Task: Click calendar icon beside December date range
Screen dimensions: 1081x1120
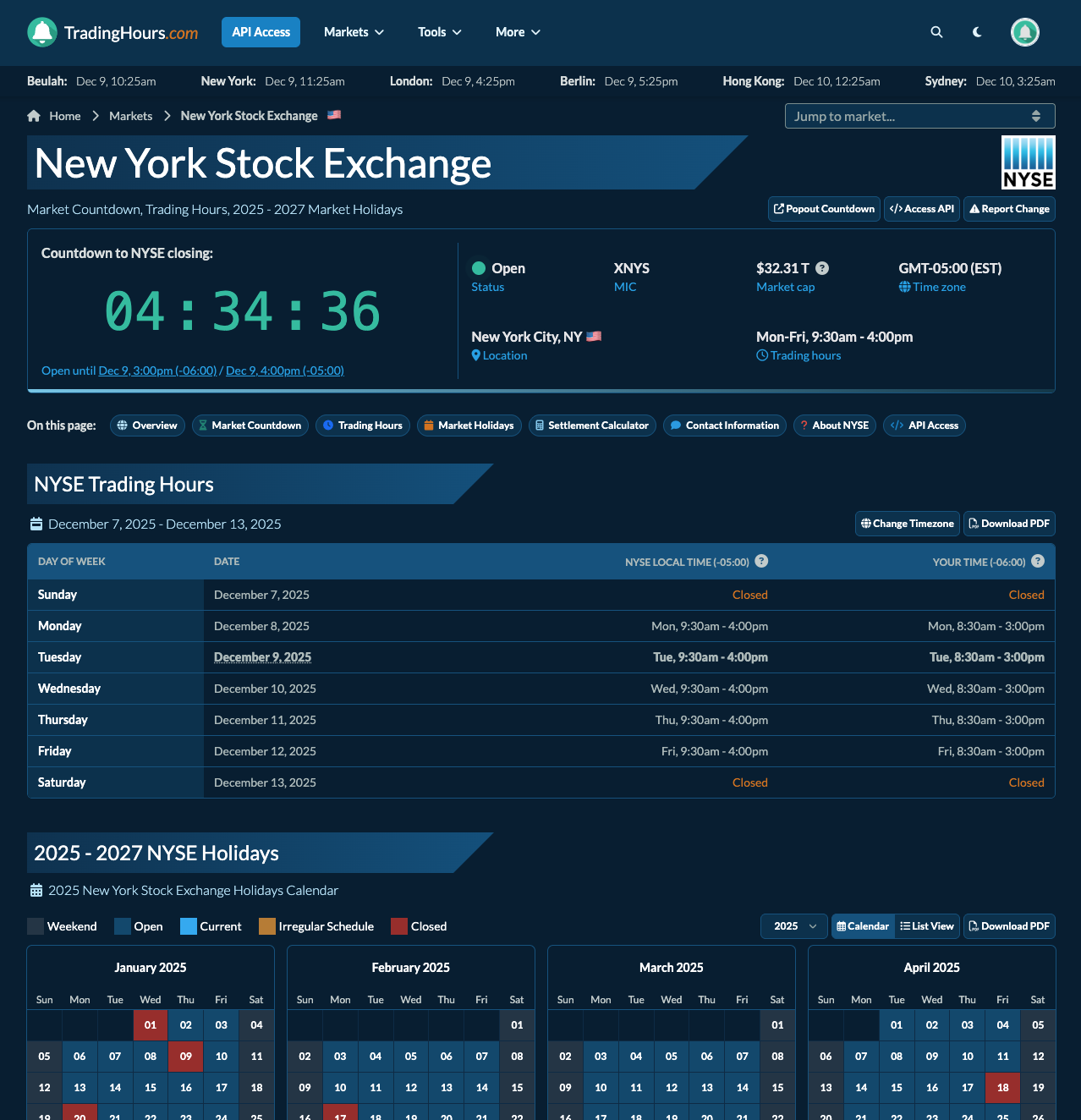Action: tap(36, 524)
